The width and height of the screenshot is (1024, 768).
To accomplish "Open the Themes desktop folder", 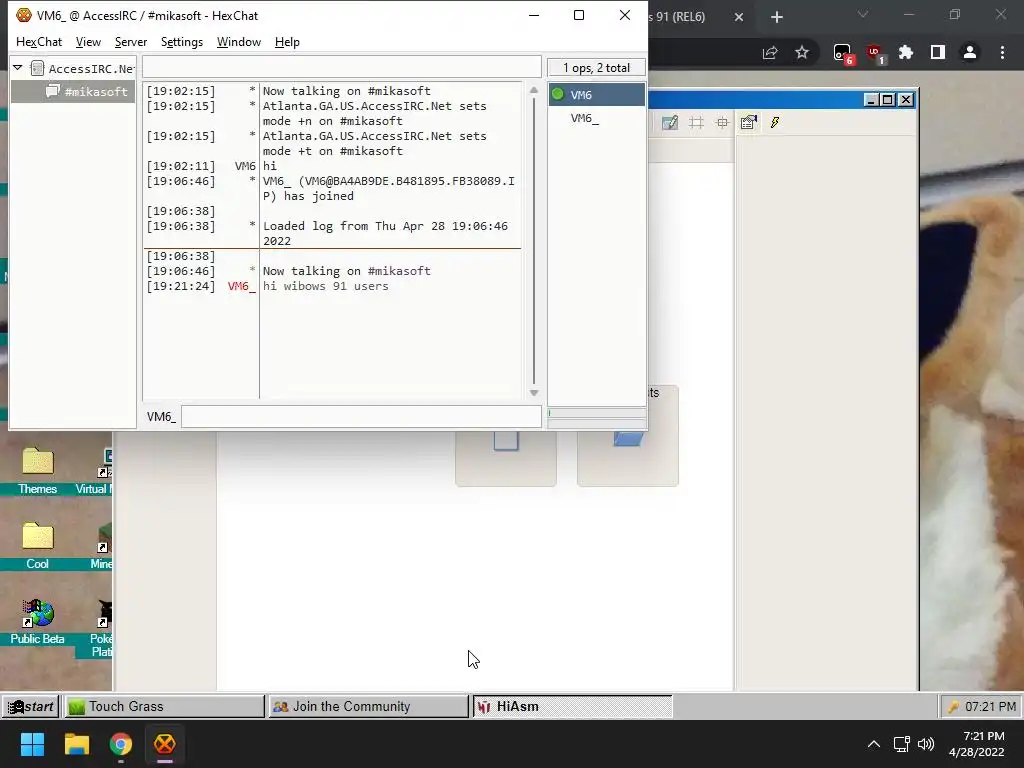I will pos(37,470).
